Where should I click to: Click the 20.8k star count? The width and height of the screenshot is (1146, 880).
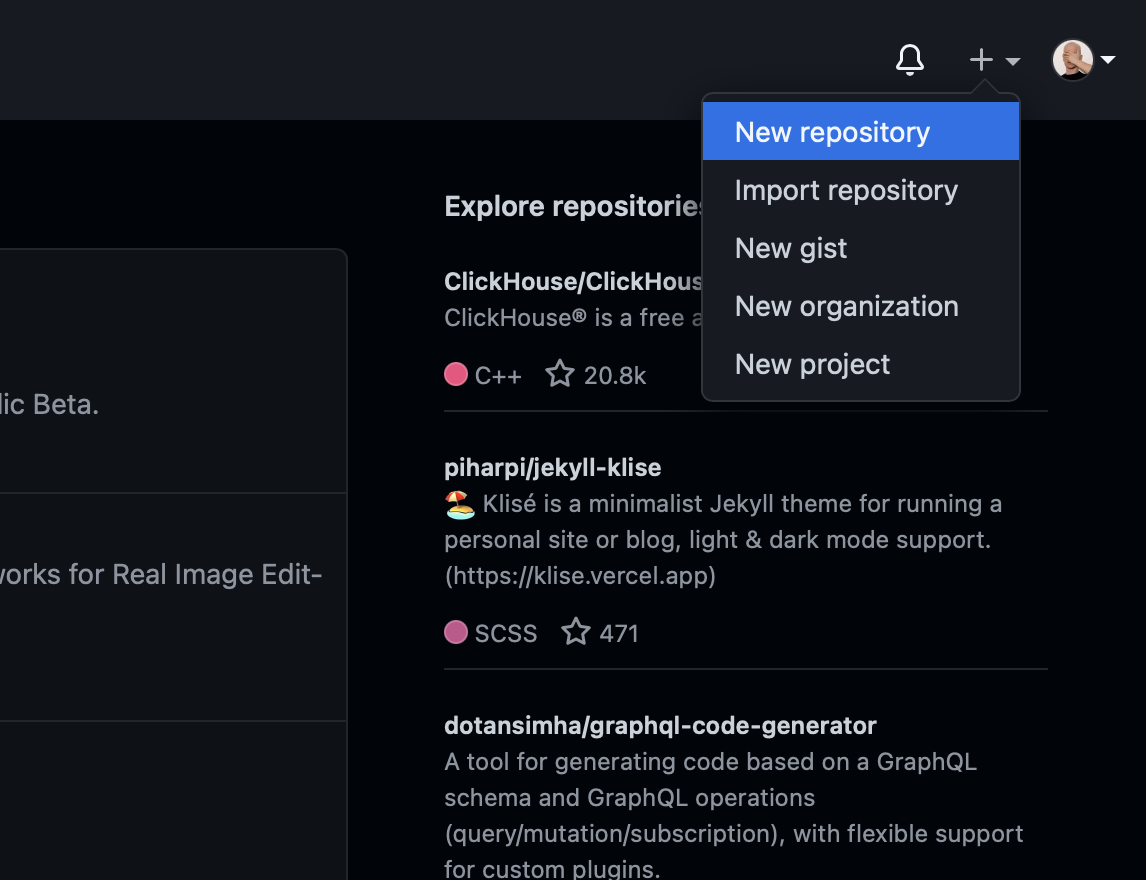[x=615, y=376]
